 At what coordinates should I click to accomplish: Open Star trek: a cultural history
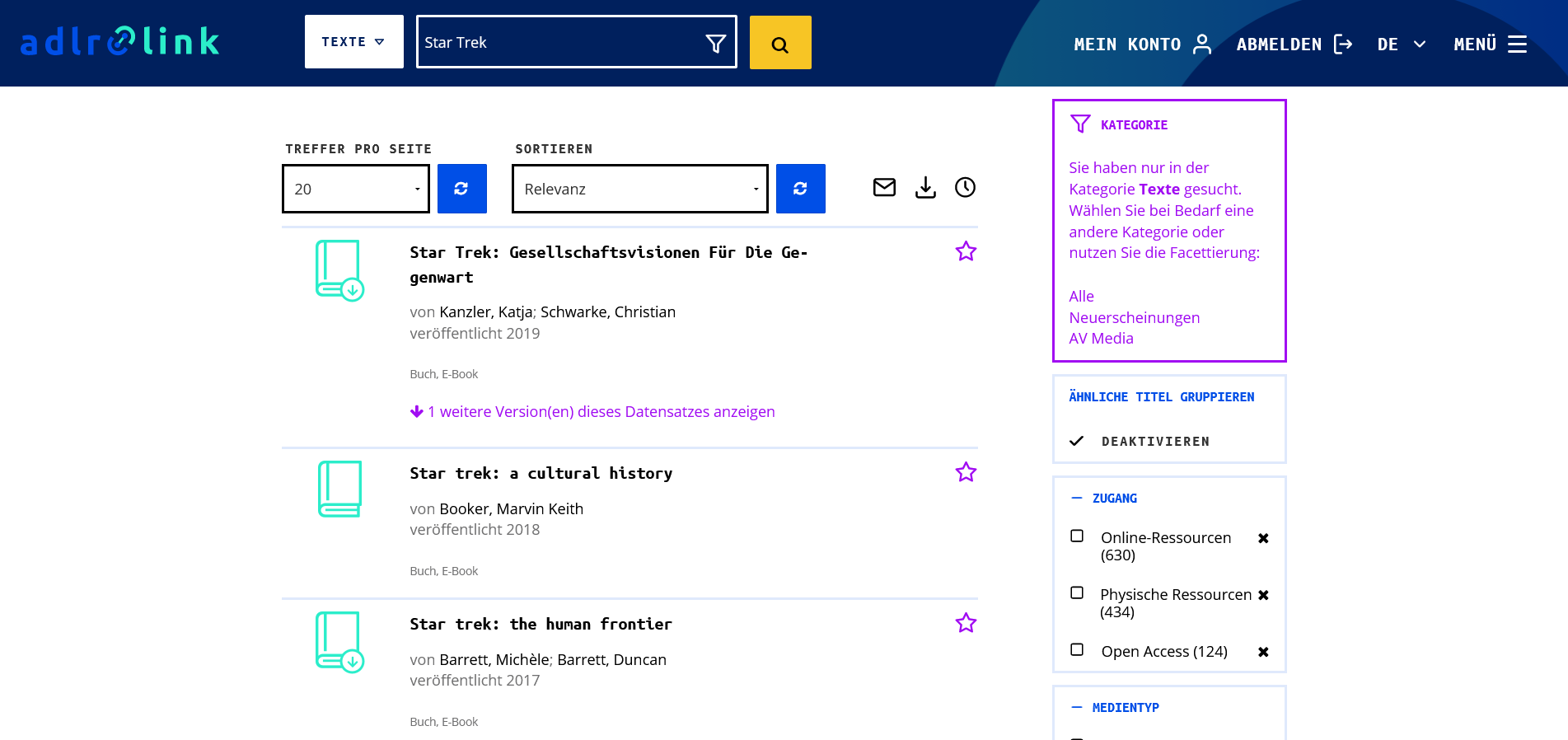(x=541, y=473)
